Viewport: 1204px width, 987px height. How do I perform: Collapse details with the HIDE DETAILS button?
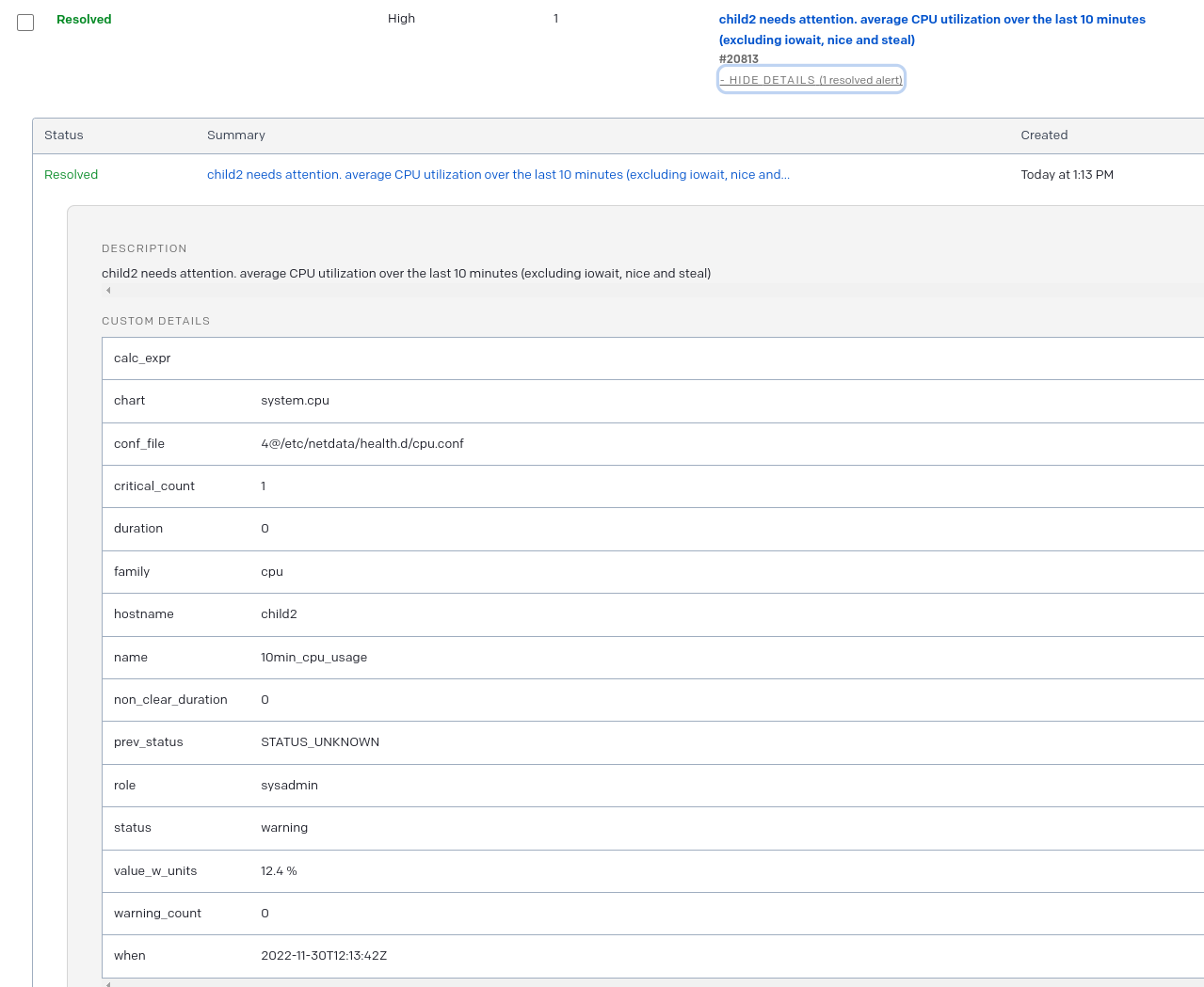810,79
